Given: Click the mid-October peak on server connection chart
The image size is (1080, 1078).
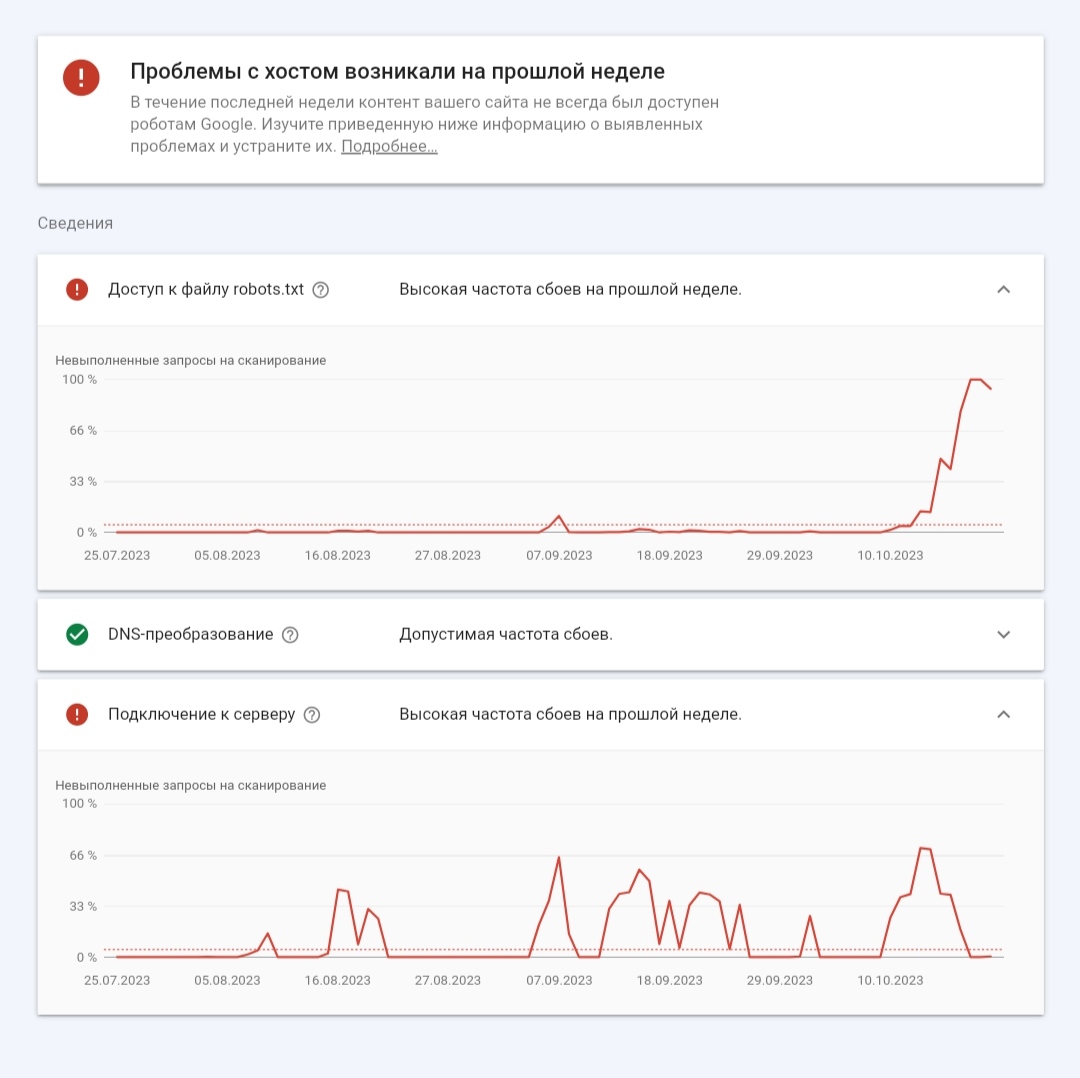Looking at the screenshot, I should (925, 848).
